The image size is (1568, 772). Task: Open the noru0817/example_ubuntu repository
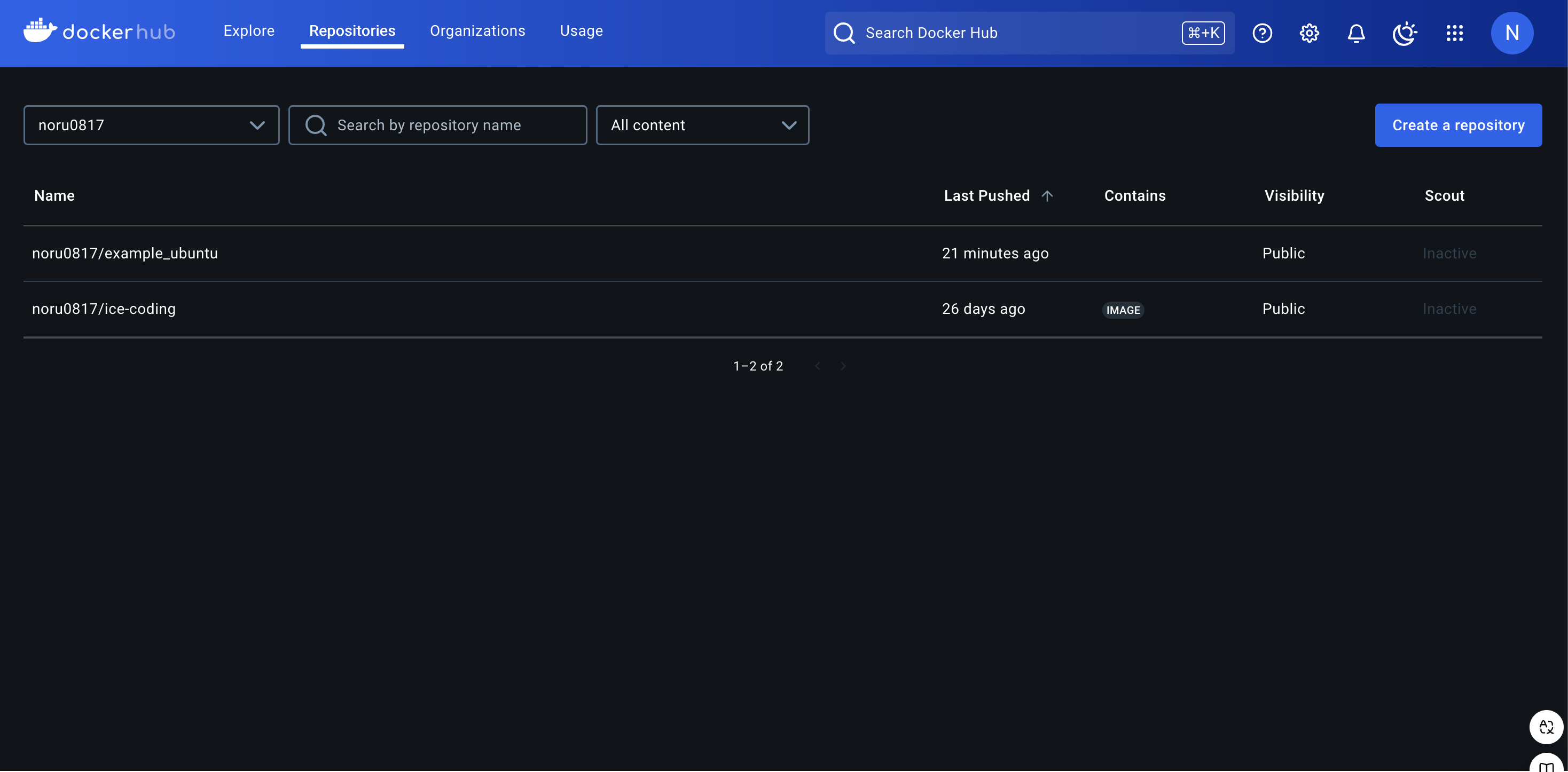[125, 253]
